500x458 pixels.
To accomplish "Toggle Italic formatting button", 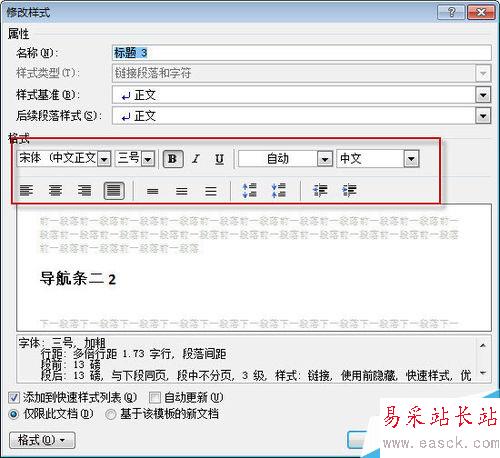I will point(196,159).
